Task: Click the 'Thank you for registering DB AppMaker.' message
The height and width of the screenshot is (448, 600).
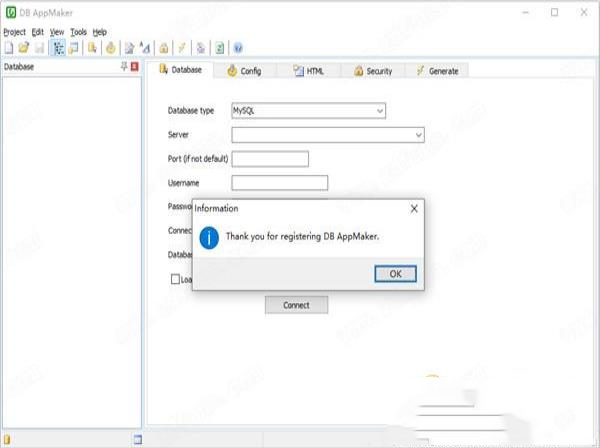Action: (x=302, y=236)
